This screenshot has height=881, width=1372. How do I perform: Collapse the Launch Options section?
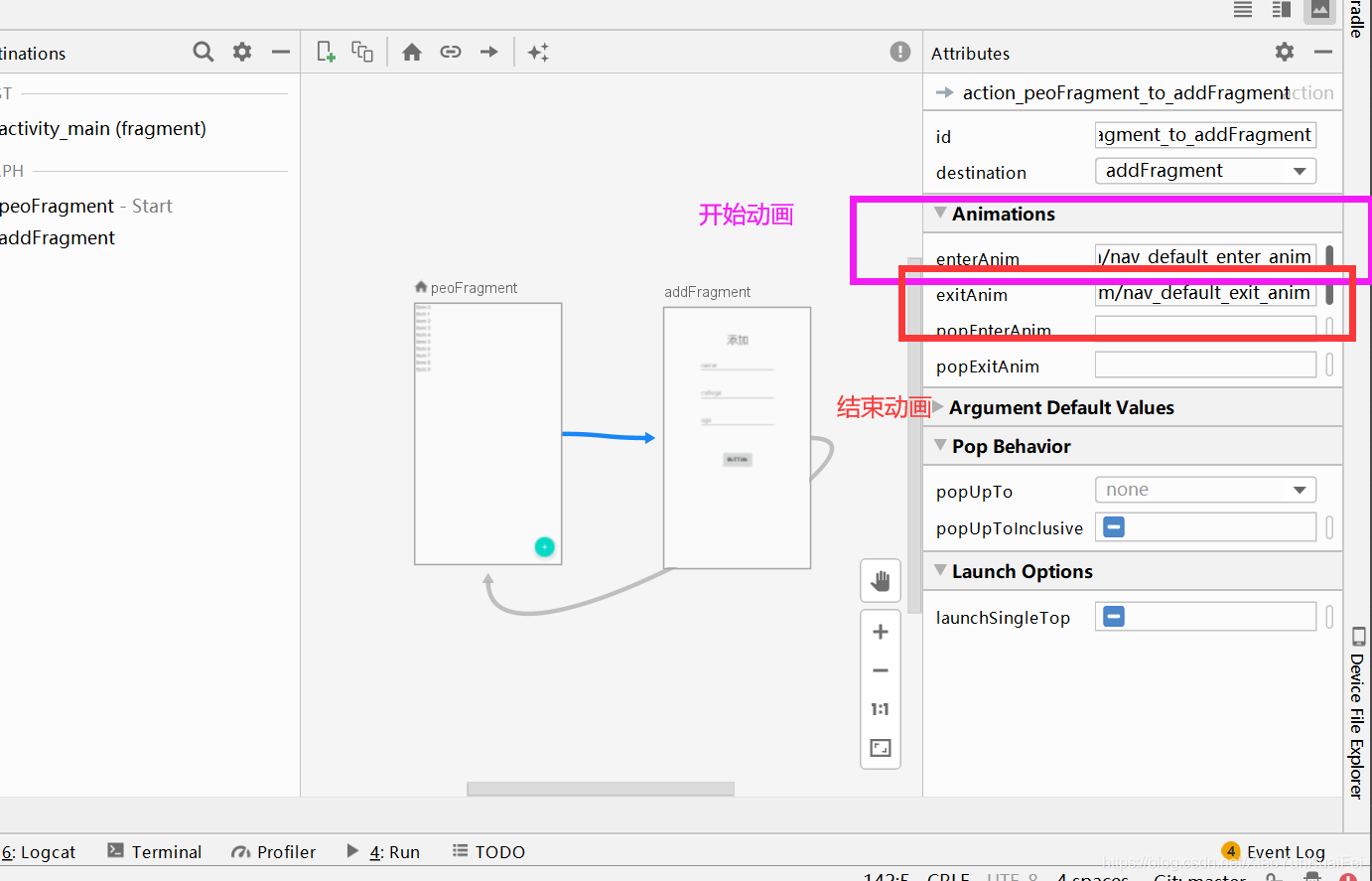[x=940, y=570]
